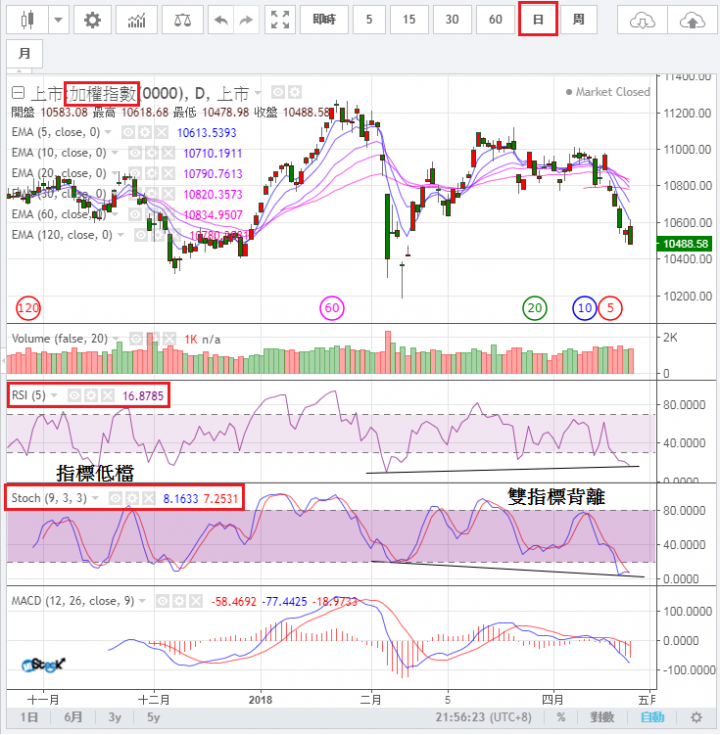
Task: Toggle EMA (20) visibility eye
Action: click(x=135, y=174)
